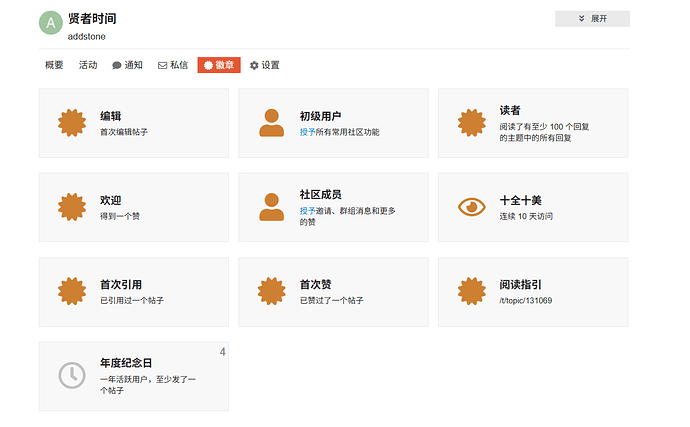The width and height of the screenshot is (690, 427).
Task: Click the 编辑 badge starburst icon
Action: point(72,123)
